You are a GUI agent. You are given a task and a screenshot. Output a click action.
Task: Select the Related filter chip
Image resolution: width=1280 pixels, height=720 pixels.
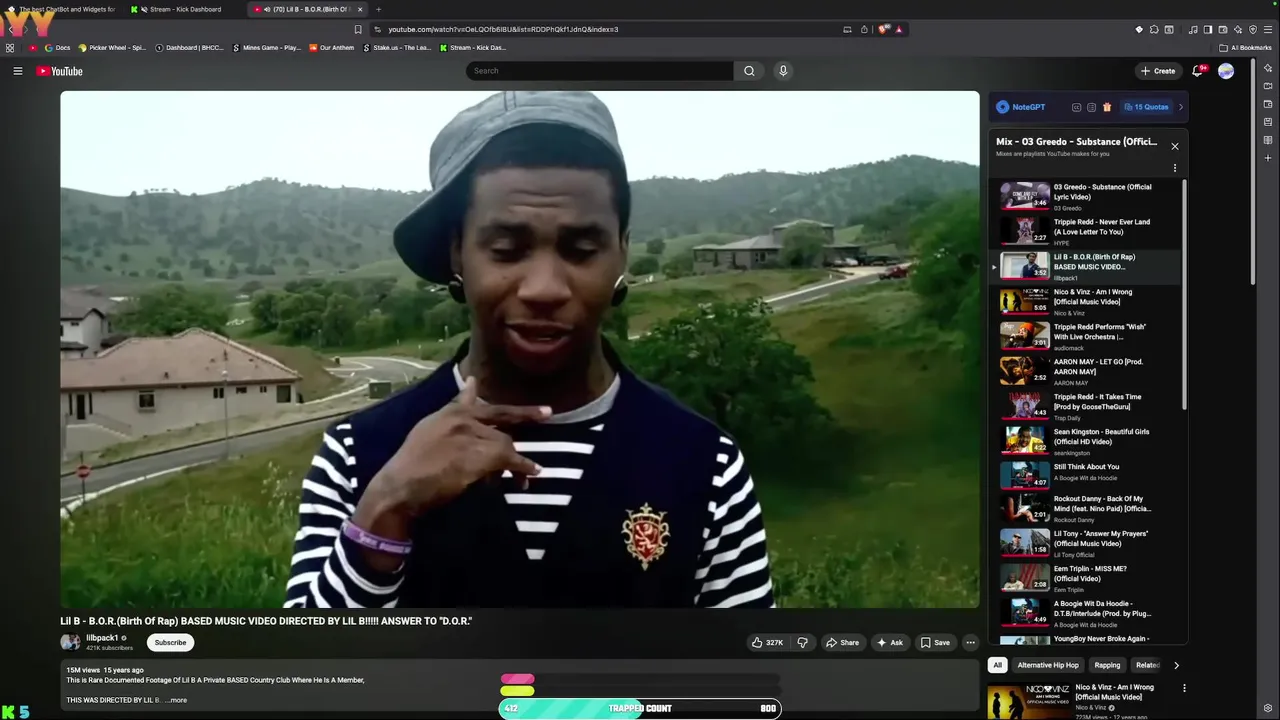tap(1147, 665)
